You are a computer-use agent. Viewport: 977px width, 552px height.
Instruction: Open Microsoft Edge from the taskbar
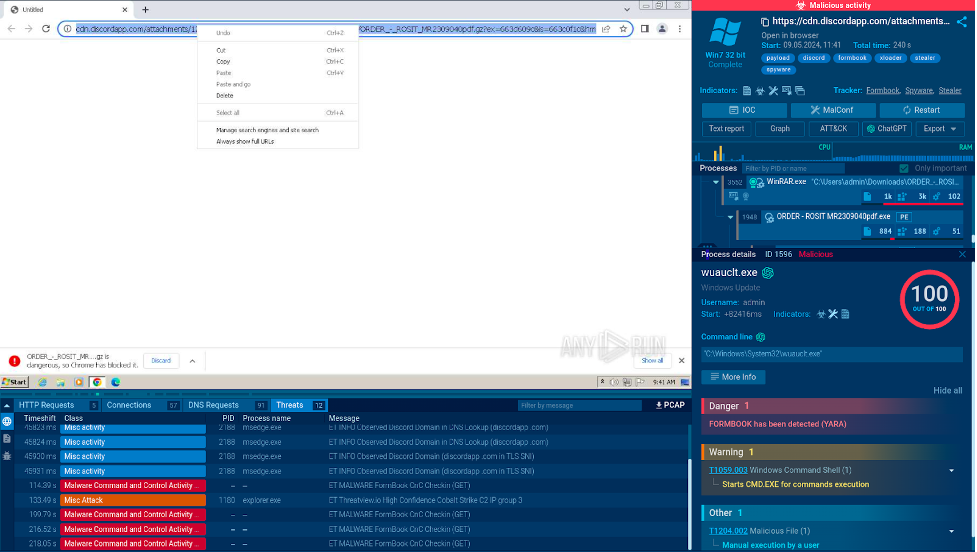(115, 382)
